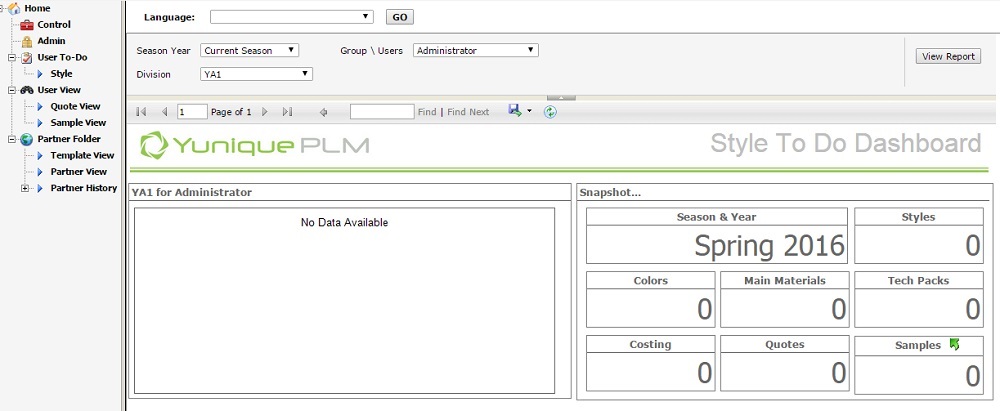Click the blue arrow beside Template View
Viewport: 1000px width, 411px height.
[x=40, y=156]
